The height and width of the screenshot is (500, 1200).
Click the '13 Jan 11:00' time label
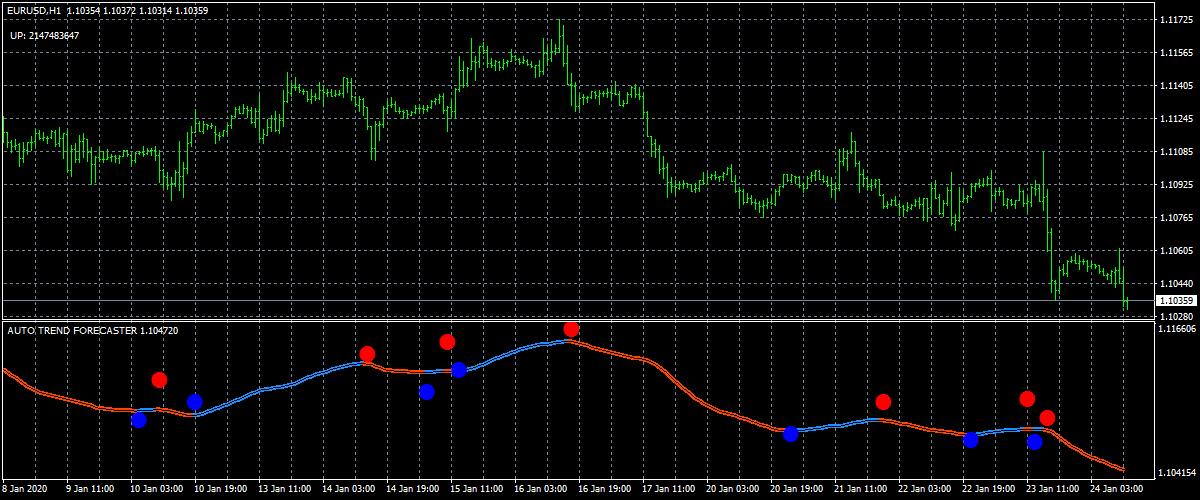tap(283, 490)
